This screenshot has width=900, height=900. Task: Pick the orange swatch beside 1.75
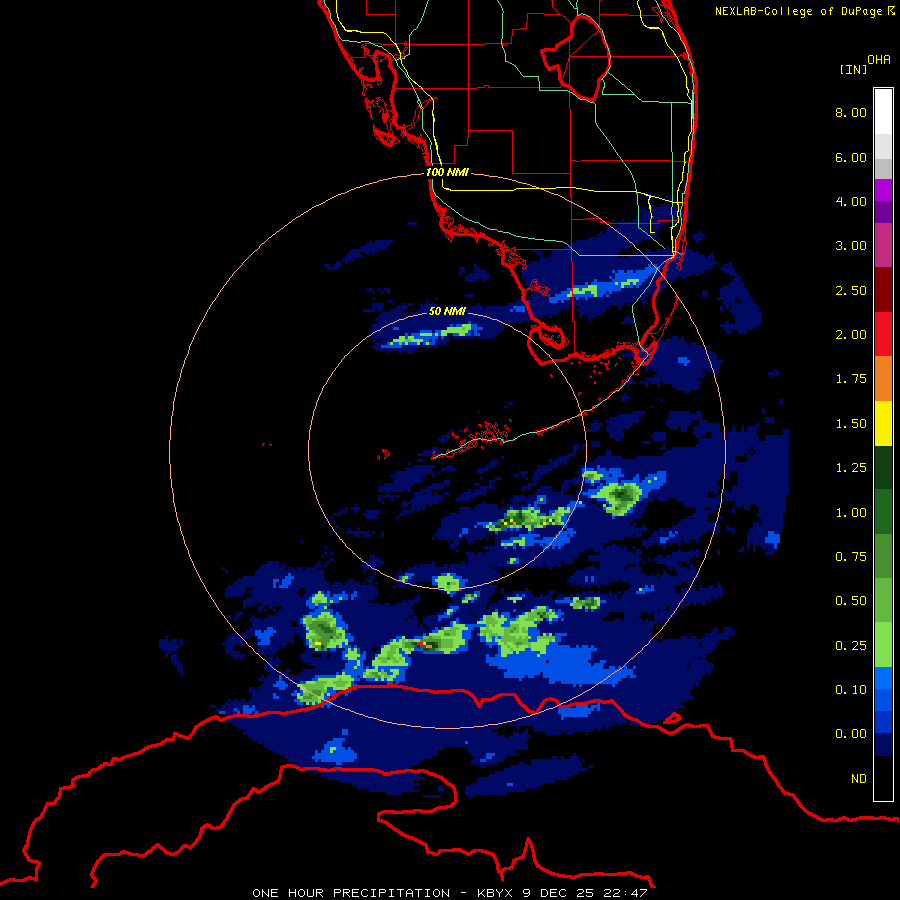(883, 379)
